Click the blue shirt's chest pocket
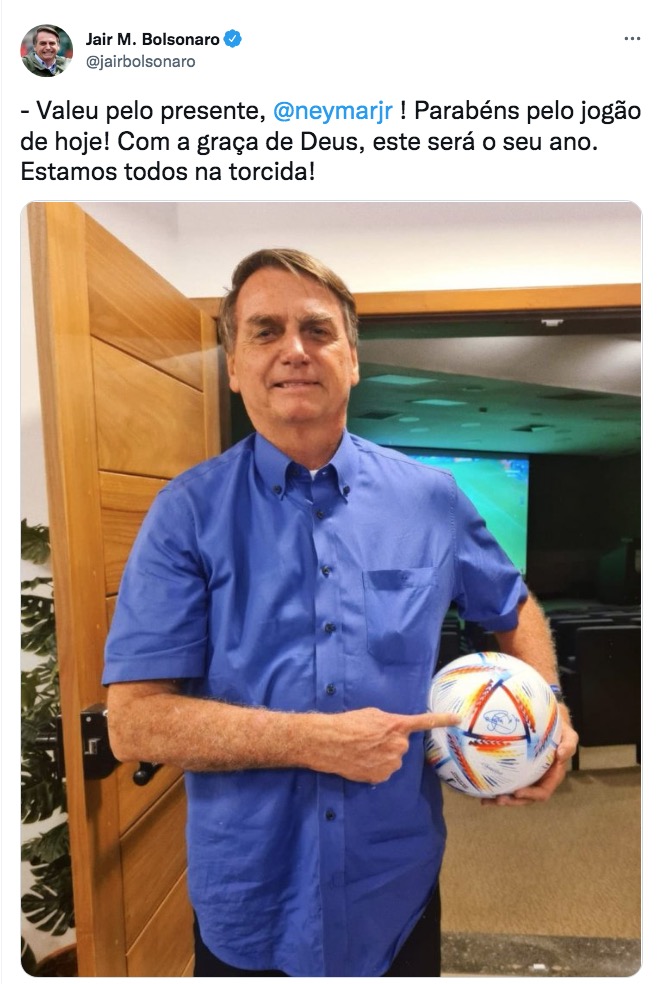 pyautogui.click(x=400, y=614)
